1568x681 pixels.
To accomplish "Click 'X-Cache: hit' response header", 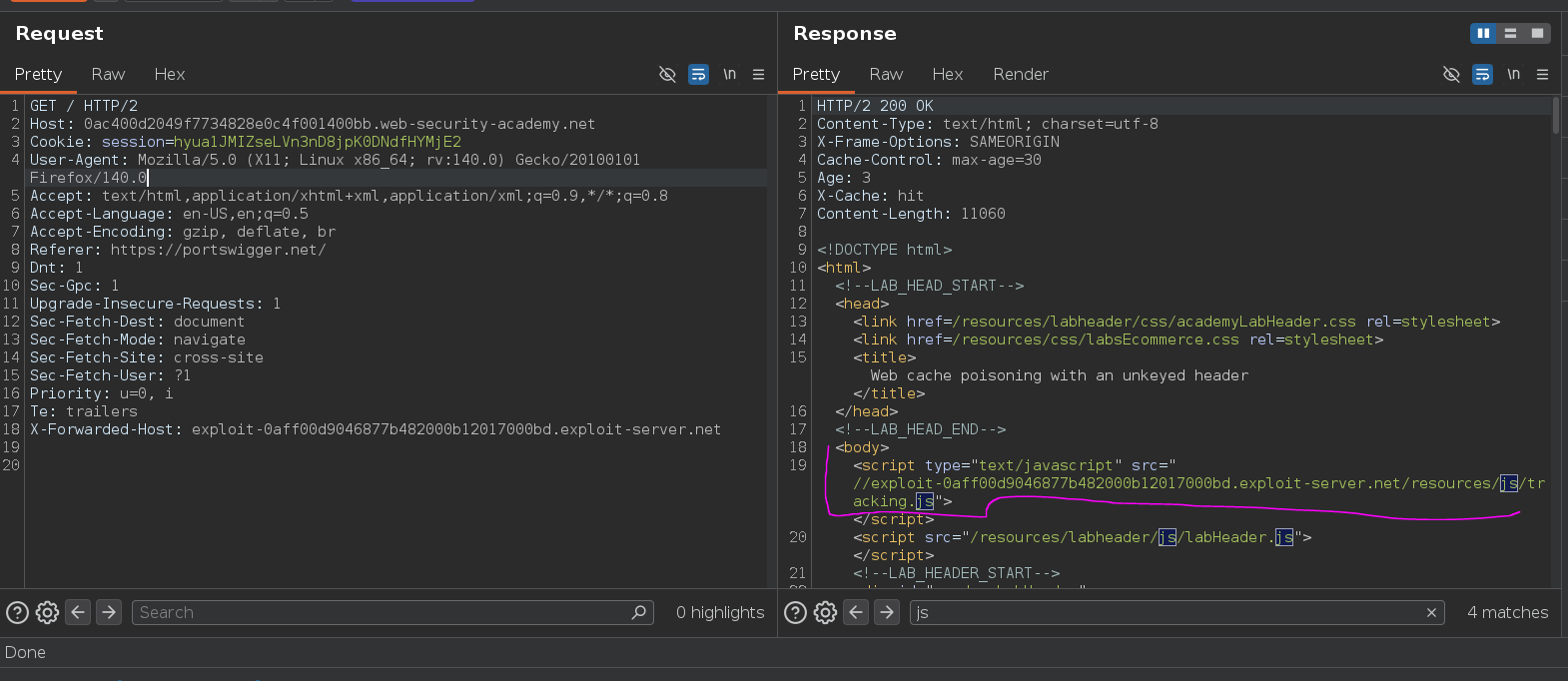I will point(870,196).
